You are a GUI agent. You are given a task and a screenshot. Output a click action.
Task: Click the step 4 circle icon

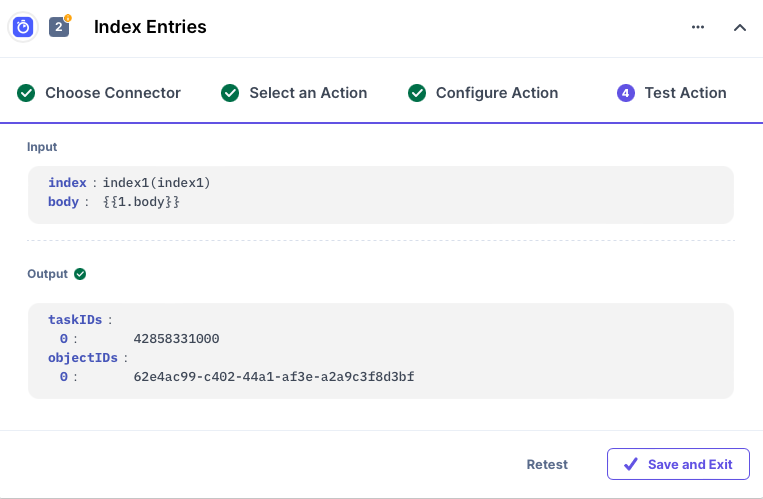coord(626,93)
